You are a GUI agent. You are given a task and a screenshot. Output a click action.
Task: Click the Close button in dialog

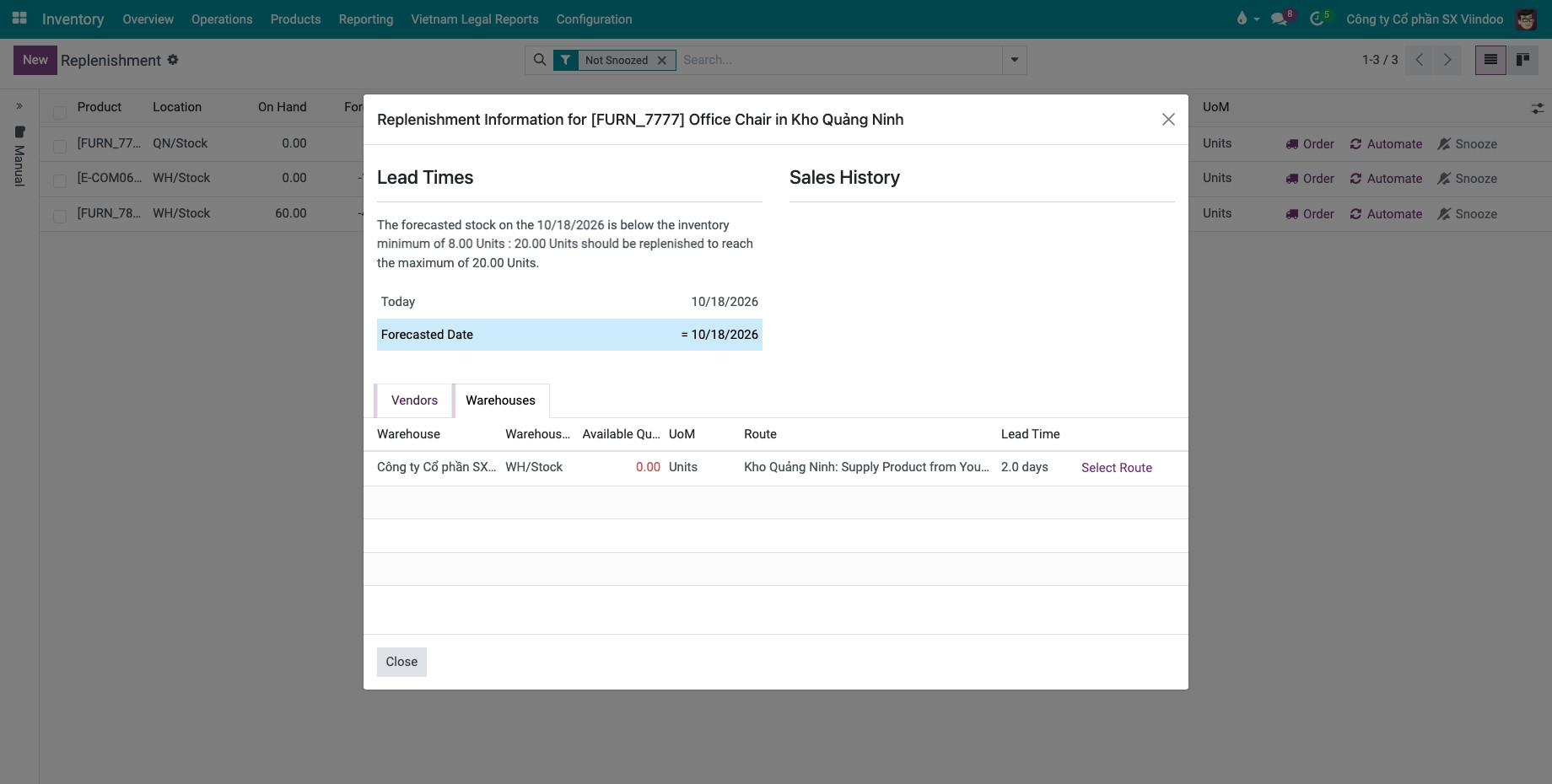(401, 662)
